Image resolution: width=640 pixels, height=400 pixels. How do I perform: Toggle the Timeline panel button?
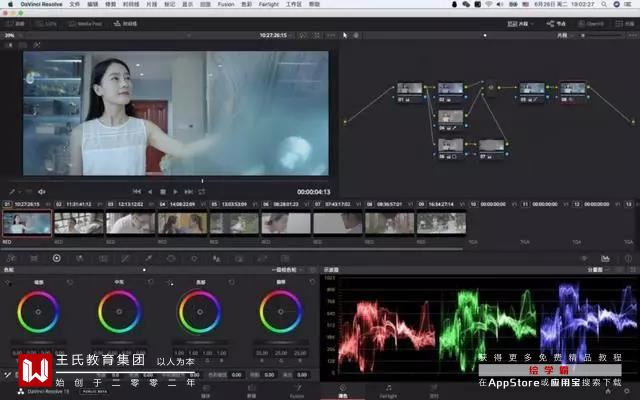pos(125,24)
